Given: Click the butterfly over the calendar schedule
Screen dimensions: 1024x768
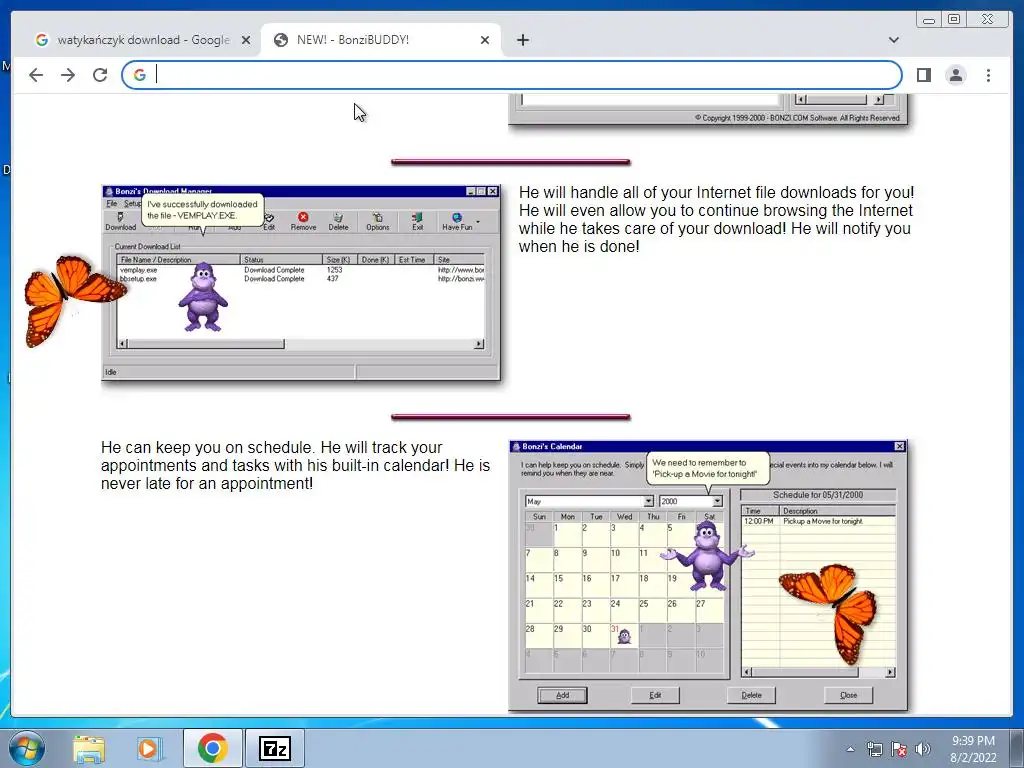Looking at the screenshot, I should coord(829,613).
